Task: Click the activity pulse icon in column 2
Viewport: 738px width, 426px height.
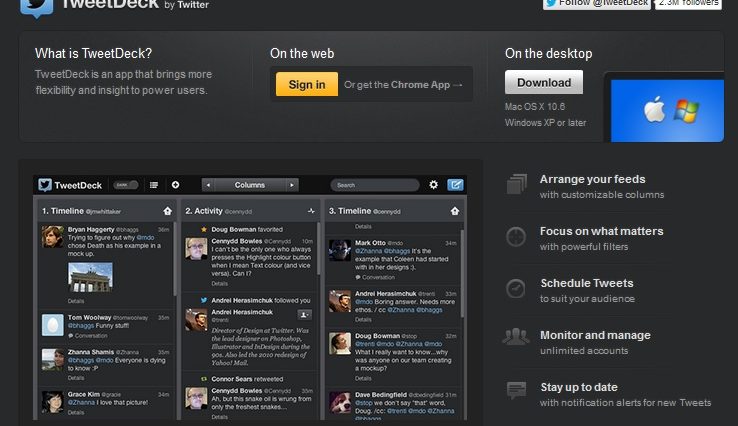Action: pyautogui.click(x=311, y=211)
